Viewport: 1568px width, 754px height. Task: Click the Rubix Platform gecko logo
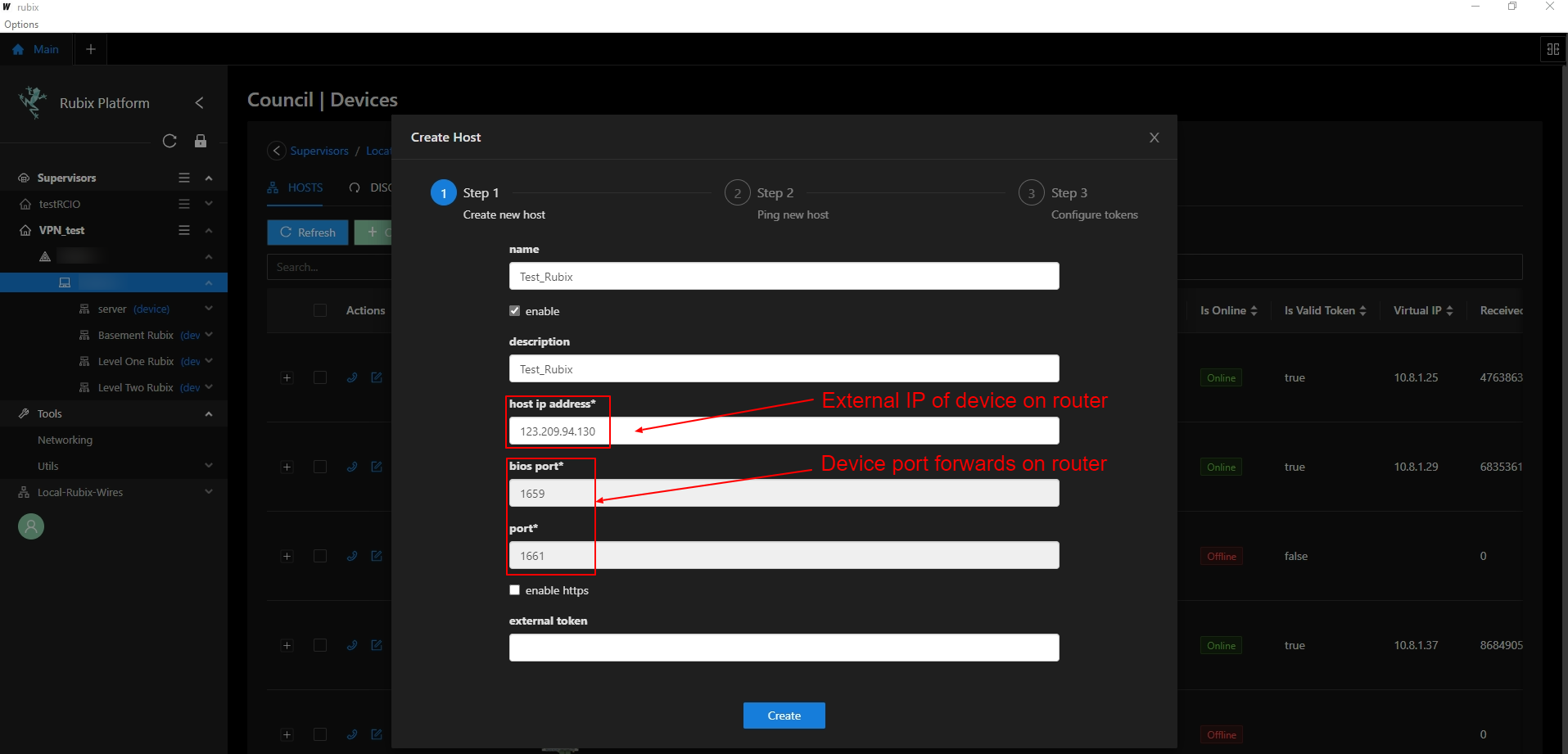[x=33, y=102]
